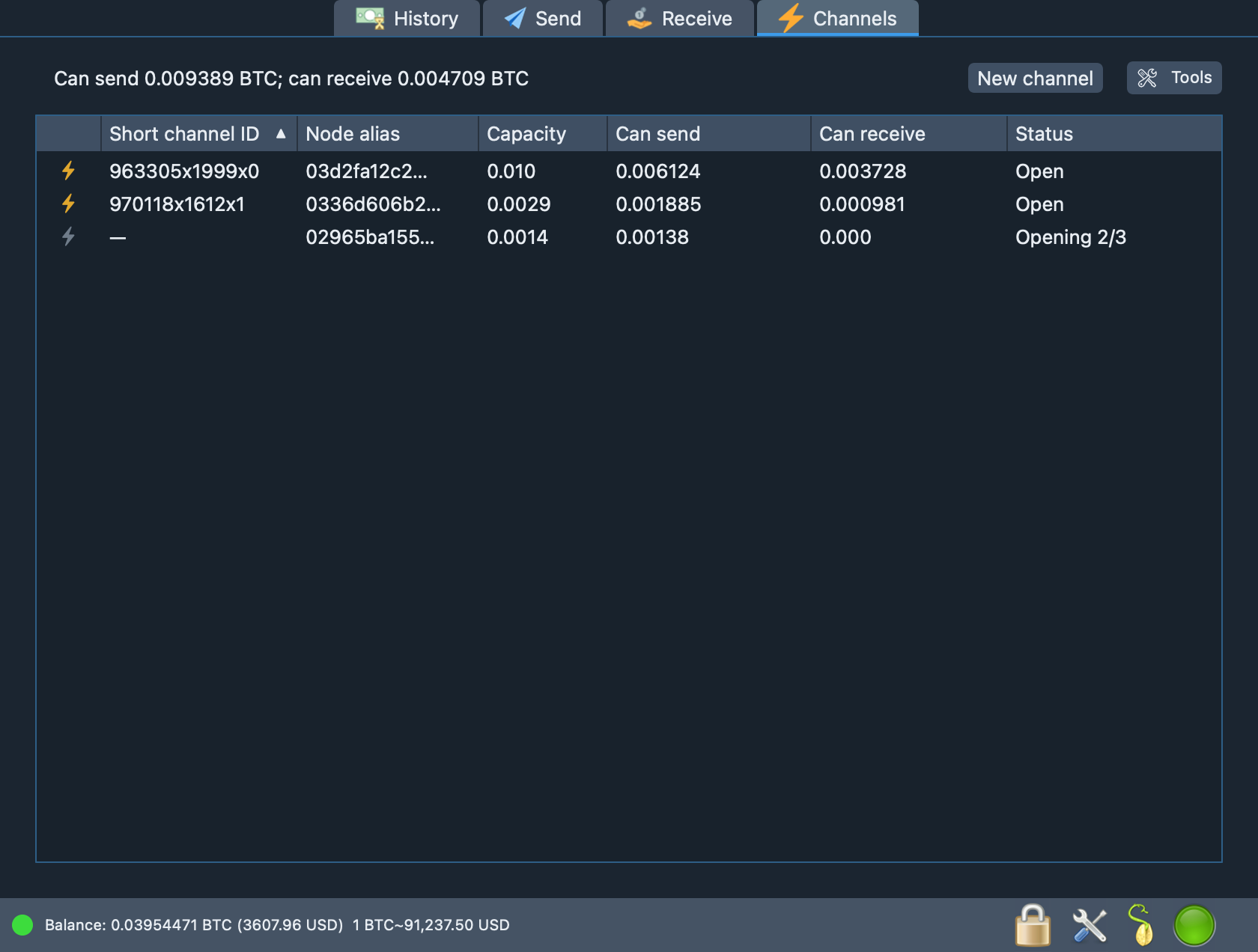Open the Tools menu button

point(1174,78)
